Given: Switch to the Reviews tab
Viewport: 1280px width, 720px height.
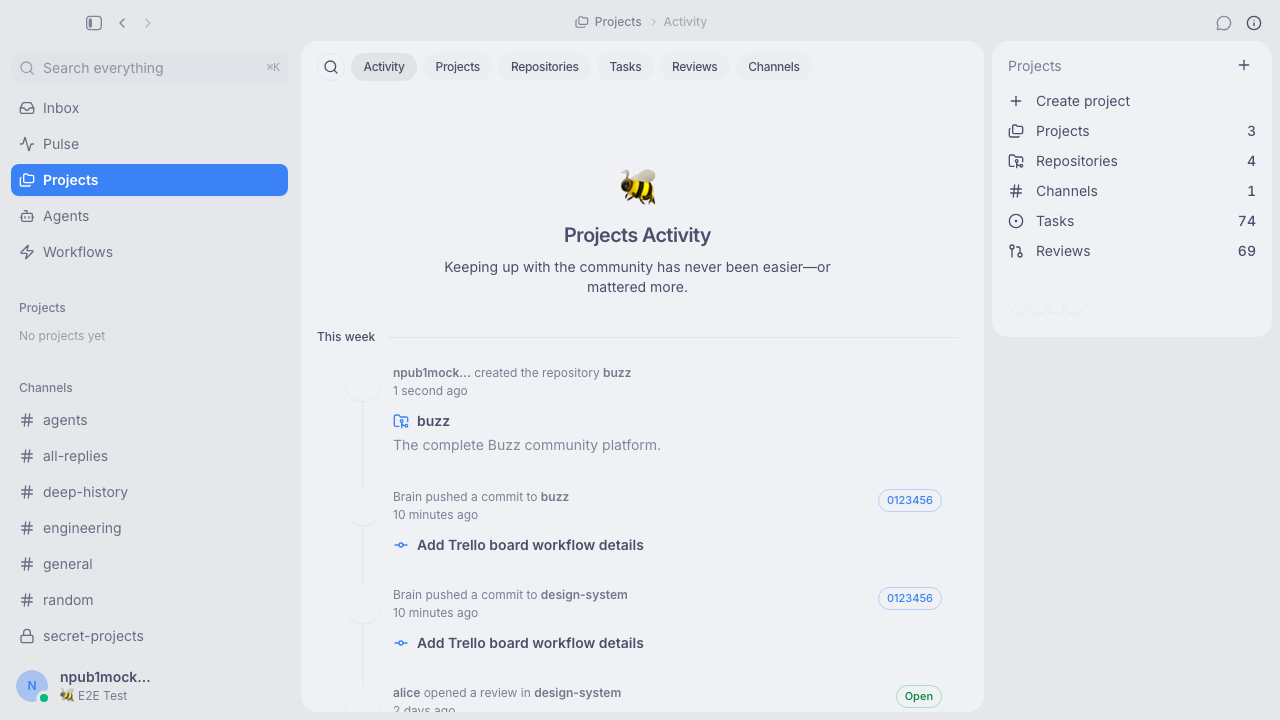Looking at the screenshot, I should pyautogui.click(x=694, y=67).
